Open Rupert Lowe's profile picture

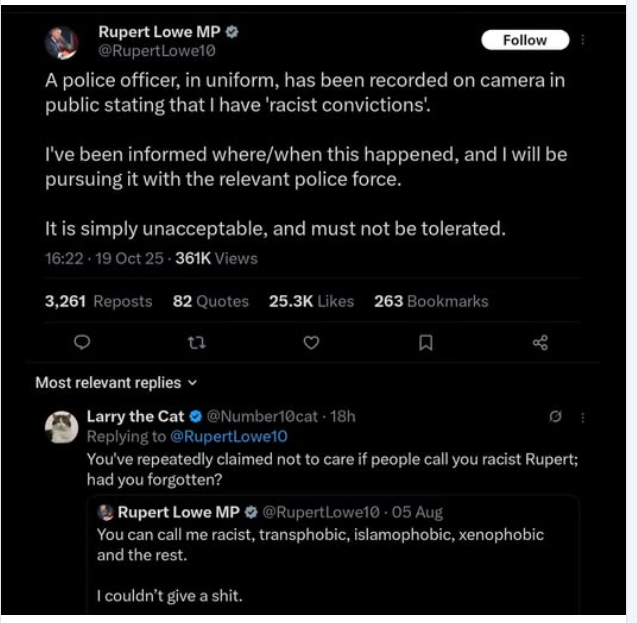point(62,43)
